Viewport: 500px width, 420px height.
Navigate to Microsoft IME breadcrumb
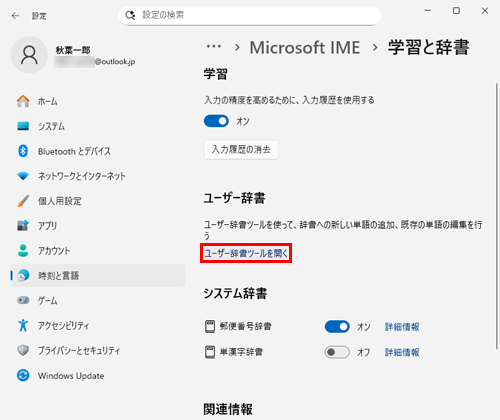point(305,47)
